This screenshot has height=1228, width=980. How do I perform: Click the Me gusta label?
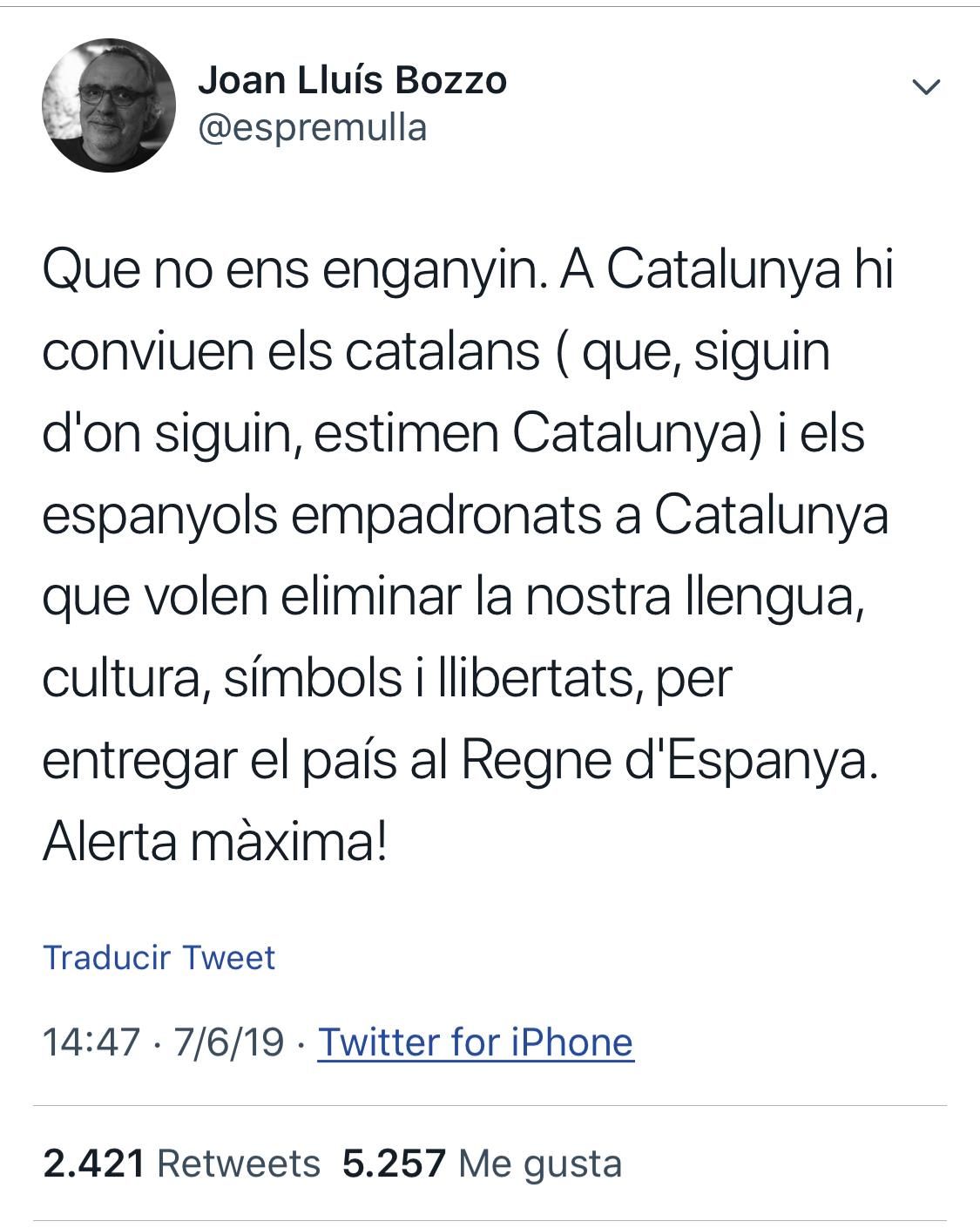pyautogui.click(x=540, y=1164)
